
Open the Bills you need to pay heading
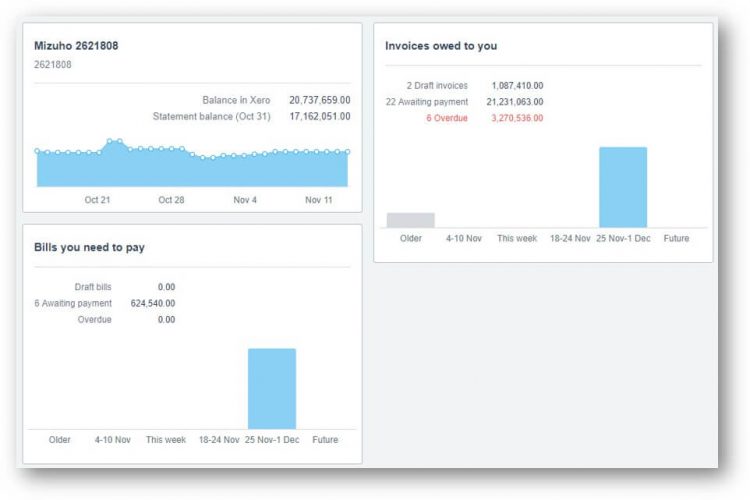coord(90,247)
